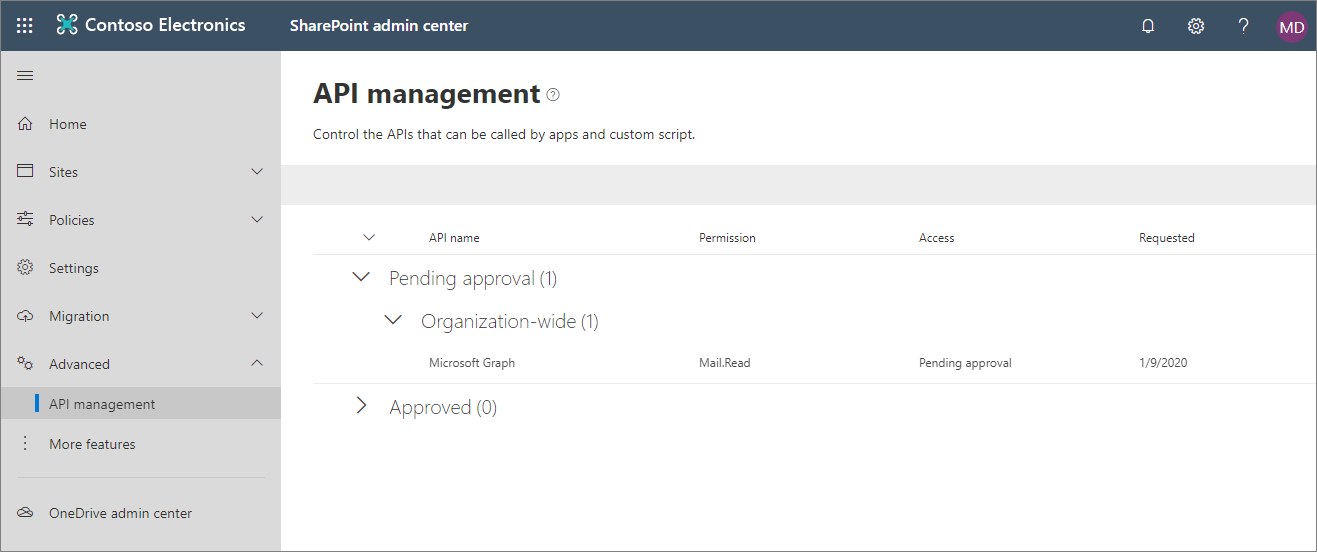Viewport: 1317px width, 552px height.
Task: Sort by Permission column header
Action: click(727, 238)
